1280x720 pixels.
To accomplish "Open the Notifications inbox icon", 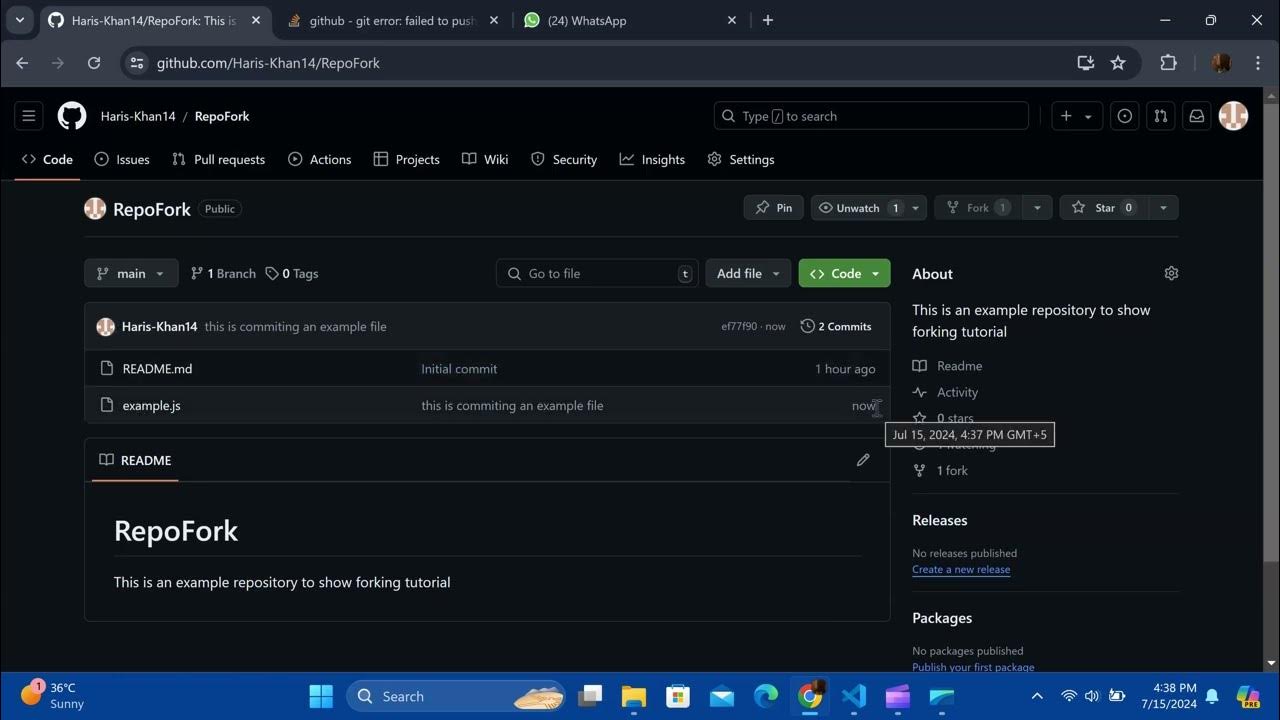I will 1196,116.
